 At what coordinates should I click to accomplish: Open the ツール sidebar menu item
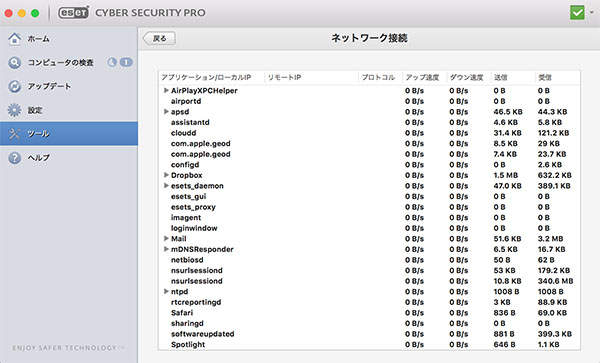coord(69,133)
